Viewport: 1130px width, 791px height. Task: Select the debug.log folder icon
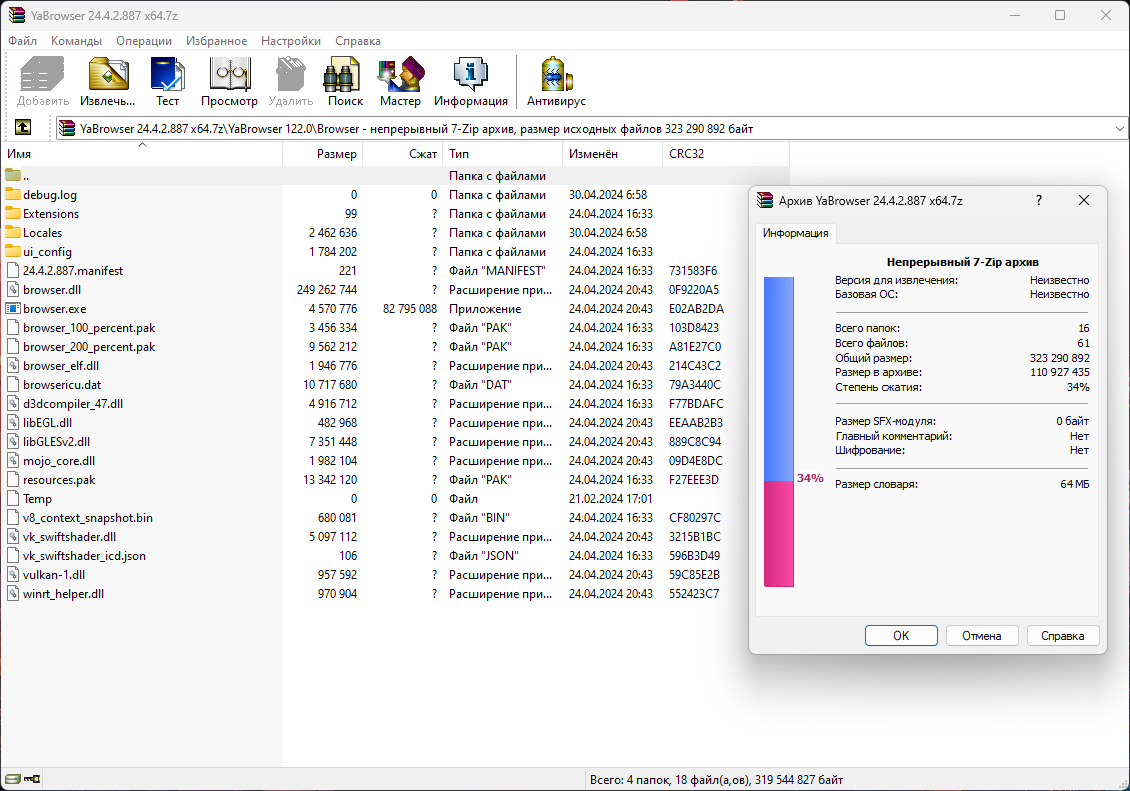(12, 195)
